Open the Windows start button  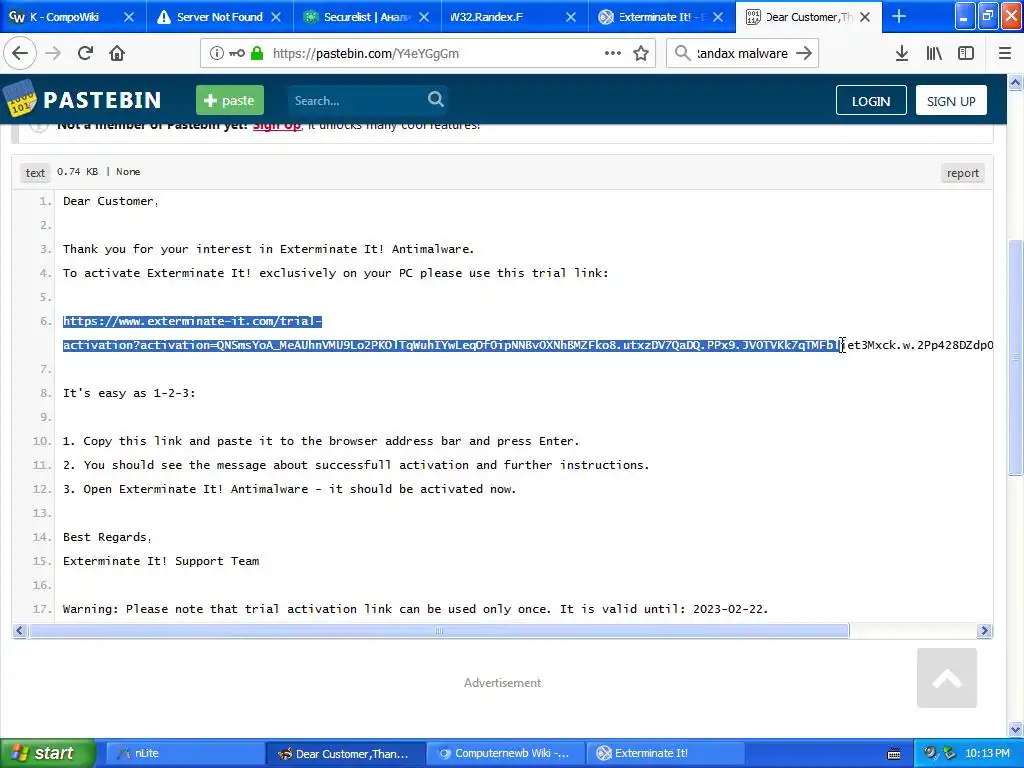[47, 753]
